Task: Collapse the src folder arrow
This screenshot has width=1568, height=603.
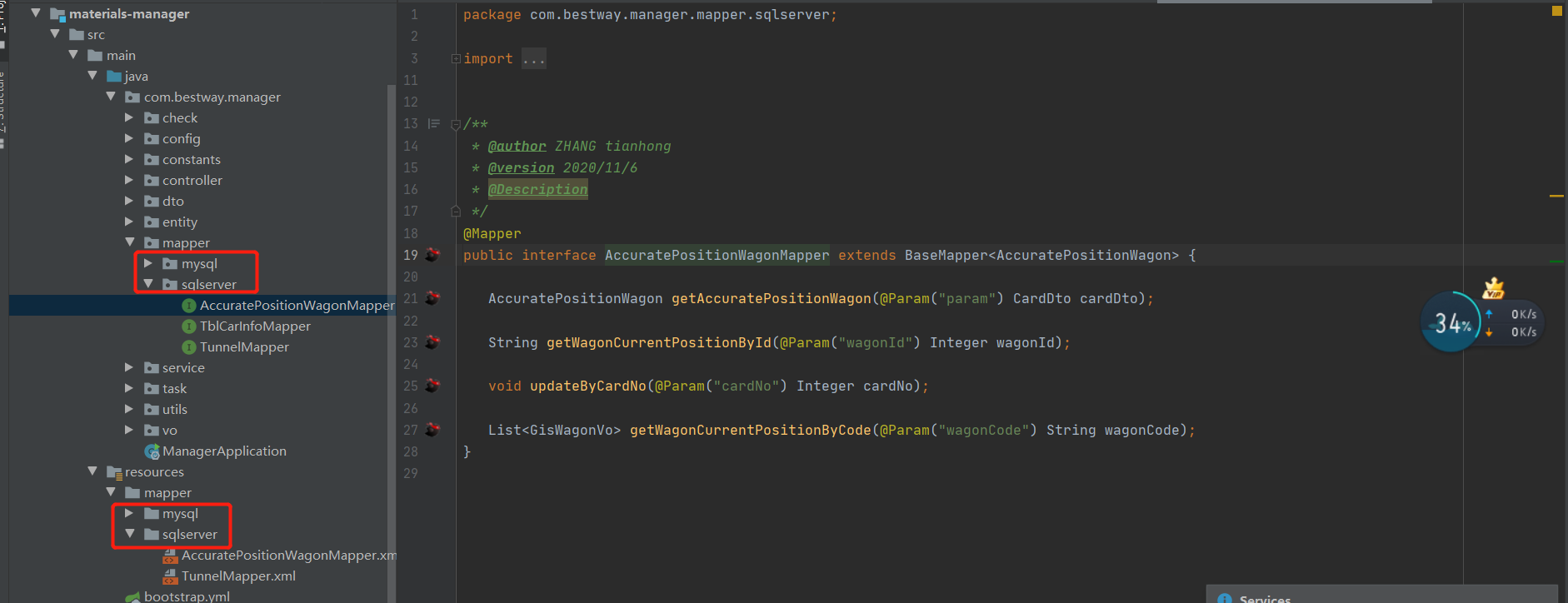Action: (x=55, y=34)
